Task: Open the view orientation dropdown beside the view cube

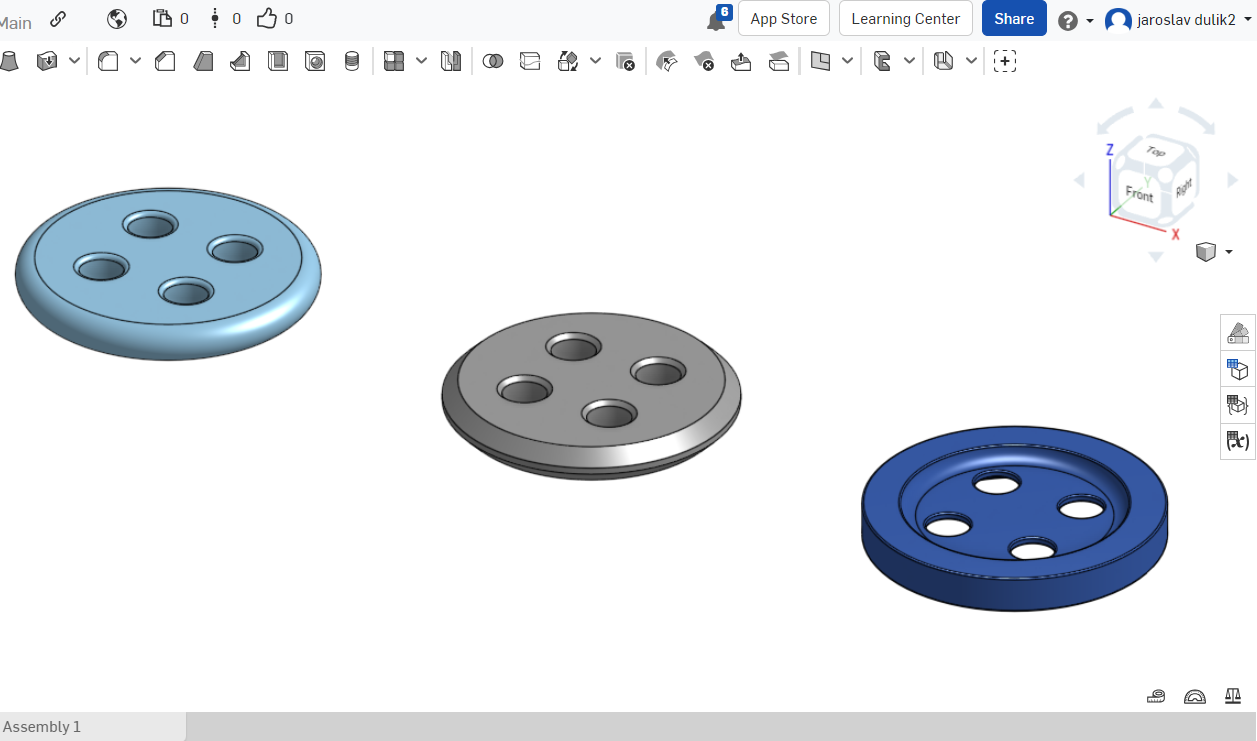Action: [1229, 251]
